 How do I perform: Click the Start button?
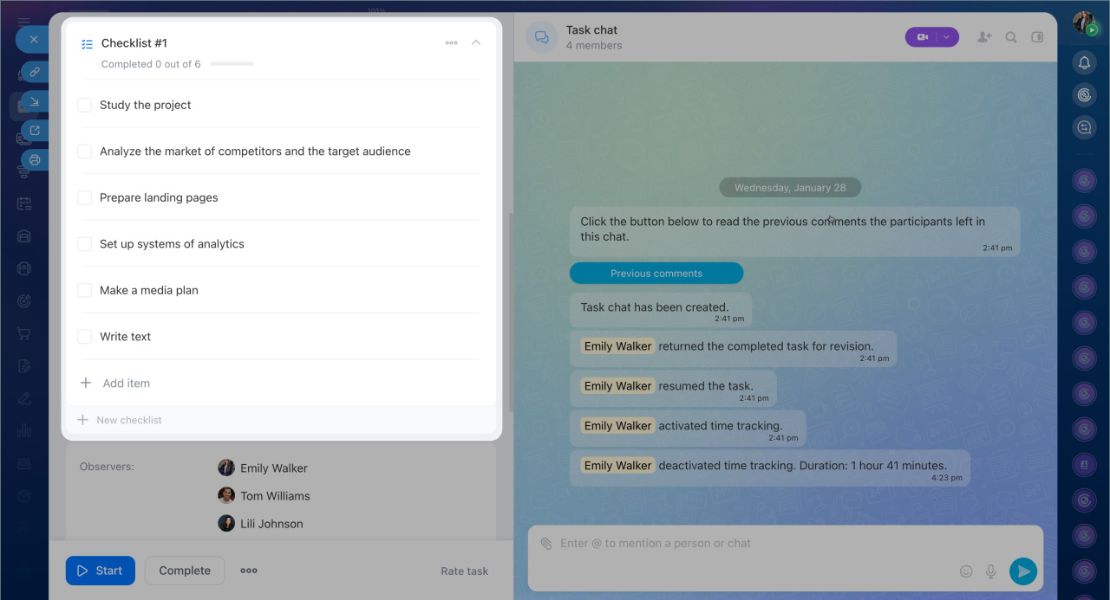pos(101,570)
